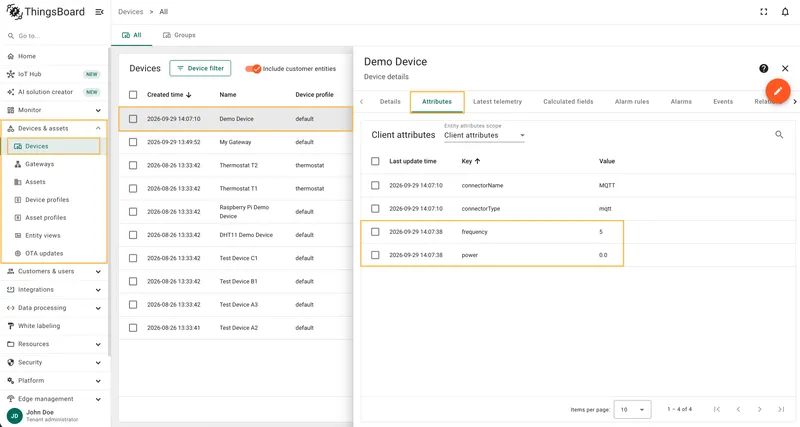Go to previous attributes page
800x427 pixels.
(738, 409)
